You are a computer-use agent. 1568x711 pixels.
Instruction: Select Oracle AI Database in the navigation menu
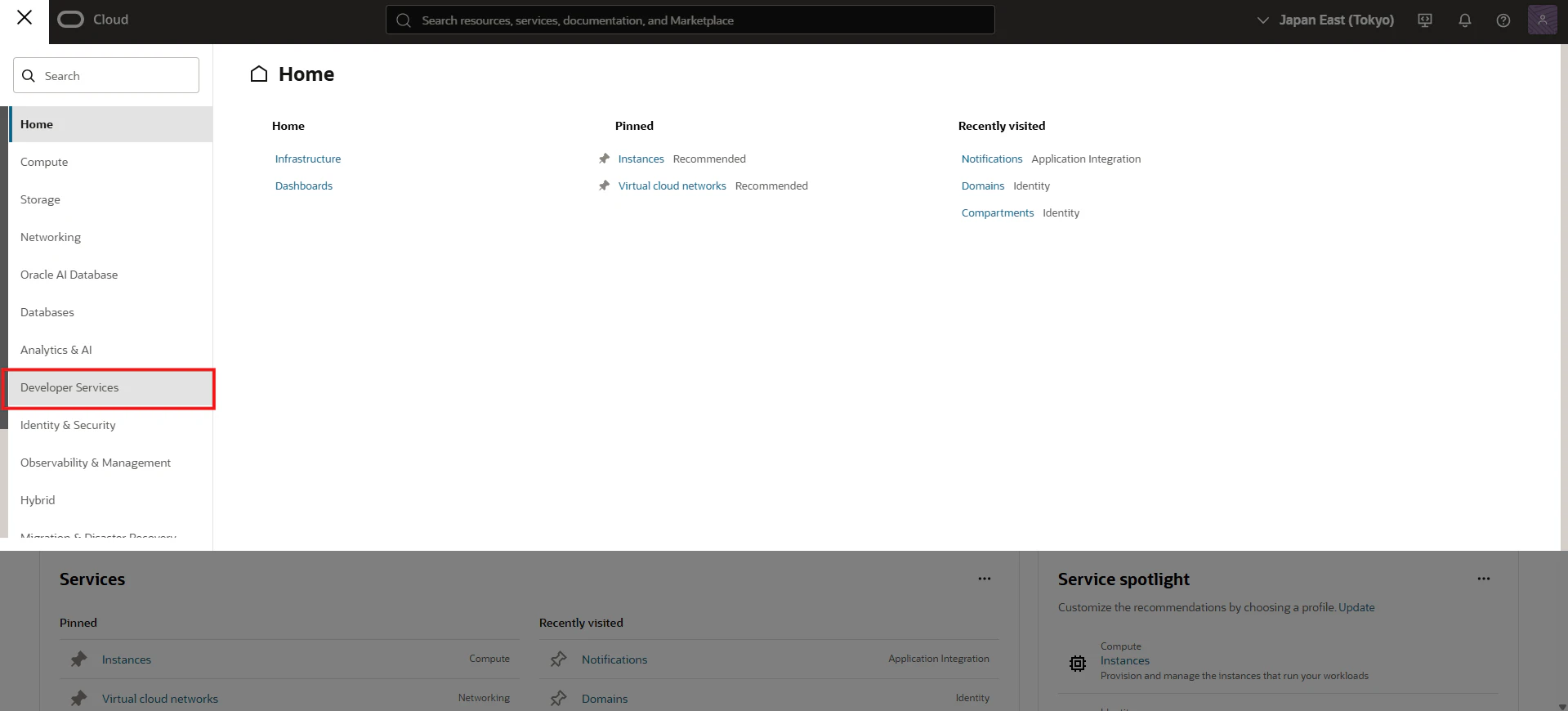point(111,275)
